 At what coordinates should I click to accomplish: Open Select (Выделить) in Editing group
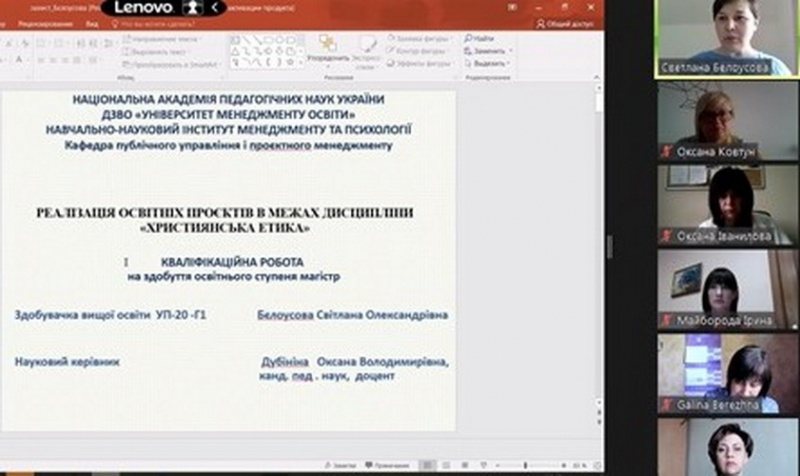[487, 64]
